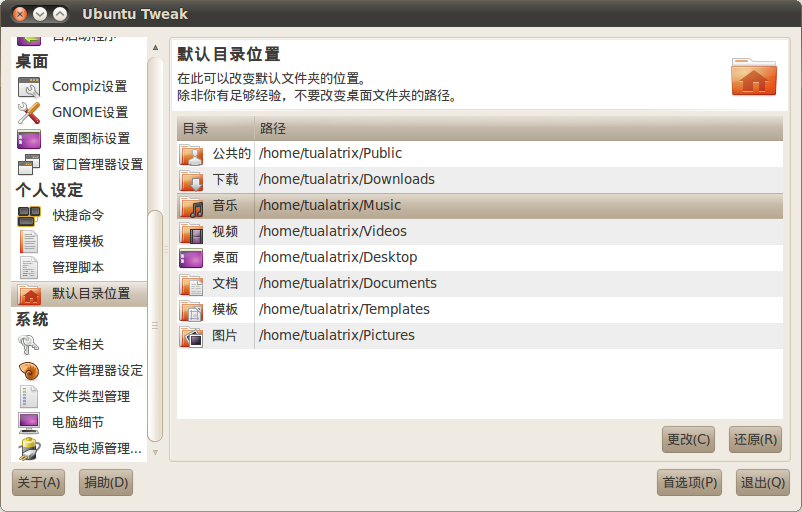Click the 默认目录位置 home folder icon
This screenshot has height=512, width=802.
[x=29, y=294]
